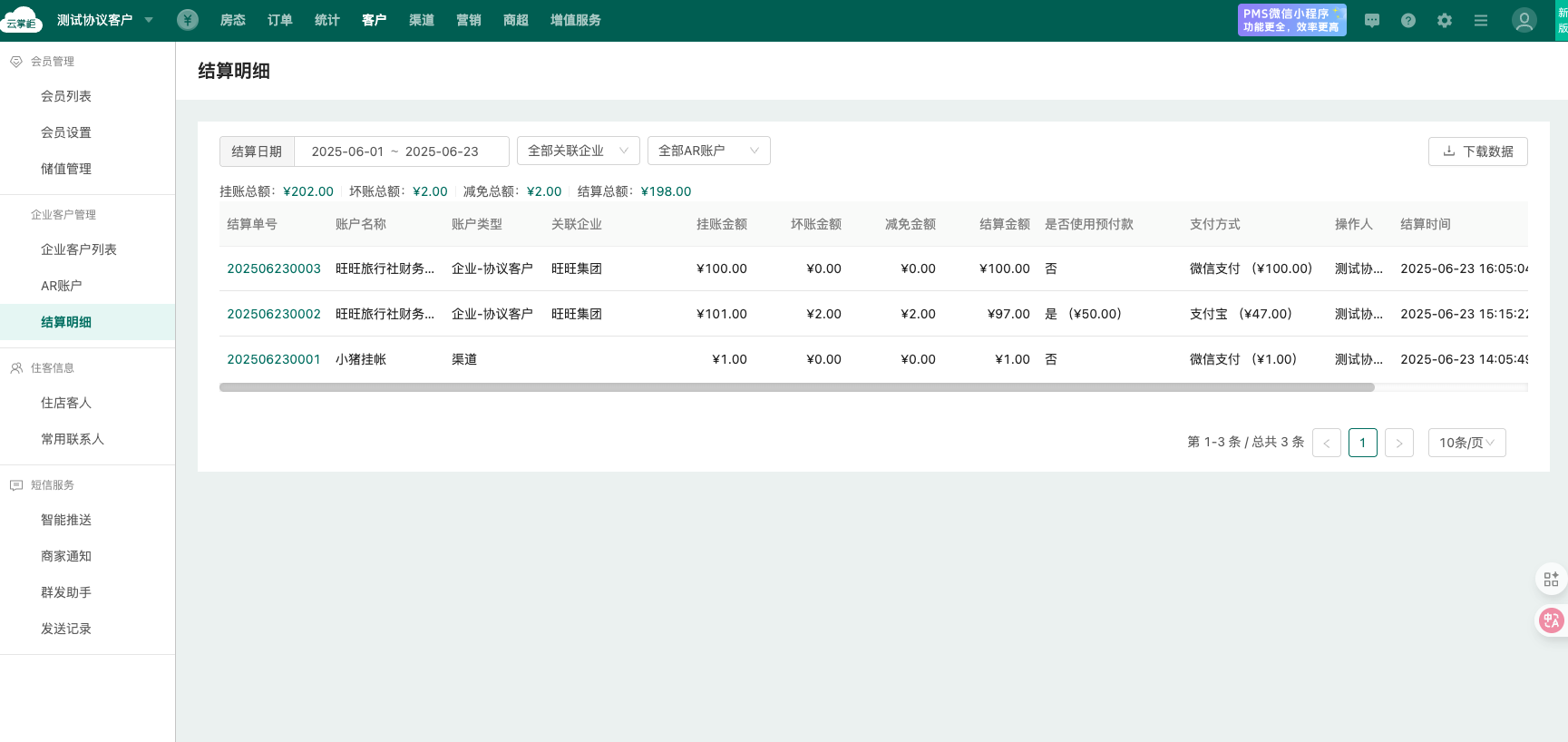Click the previous page arrow
The image size is (1568, 742).
tap(1327, 443)
